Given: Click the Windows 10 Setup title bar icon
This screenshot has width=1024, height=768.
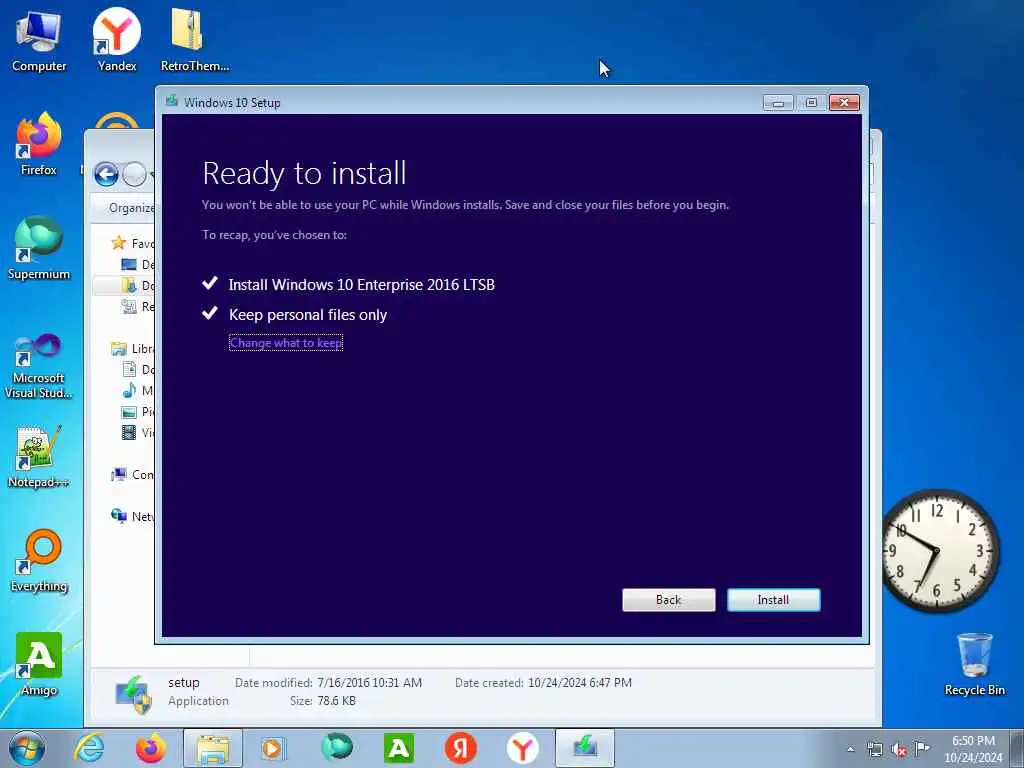Looking at the screenshot, I should point(172,101).
